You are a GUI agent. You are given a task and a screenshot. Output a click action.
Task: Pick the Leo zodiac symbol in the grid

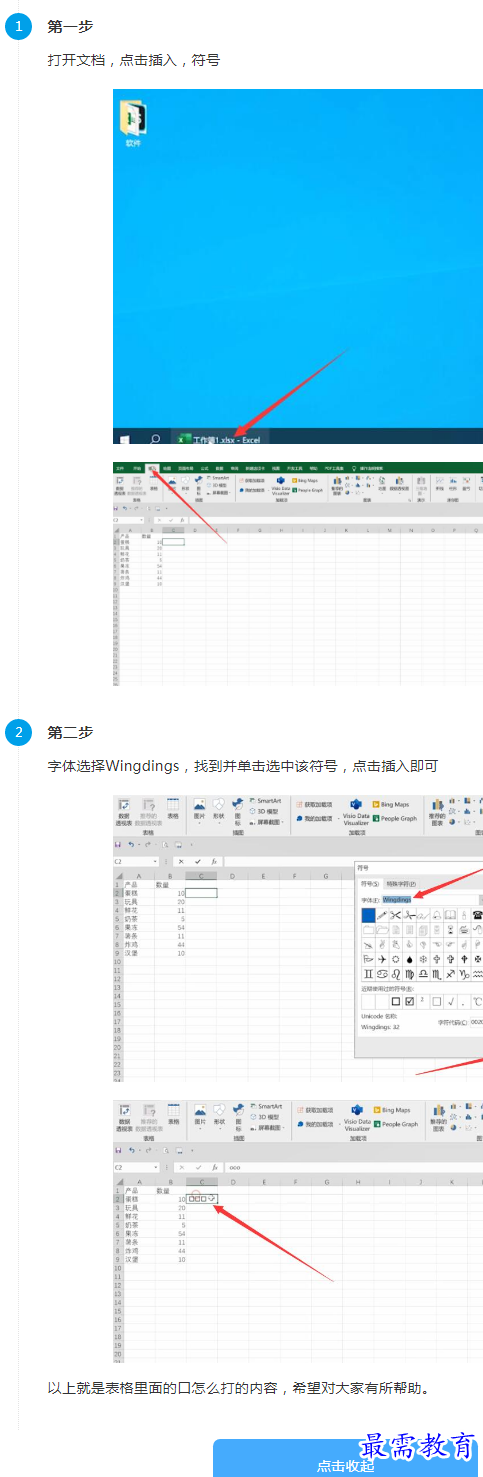coord(396,973)
